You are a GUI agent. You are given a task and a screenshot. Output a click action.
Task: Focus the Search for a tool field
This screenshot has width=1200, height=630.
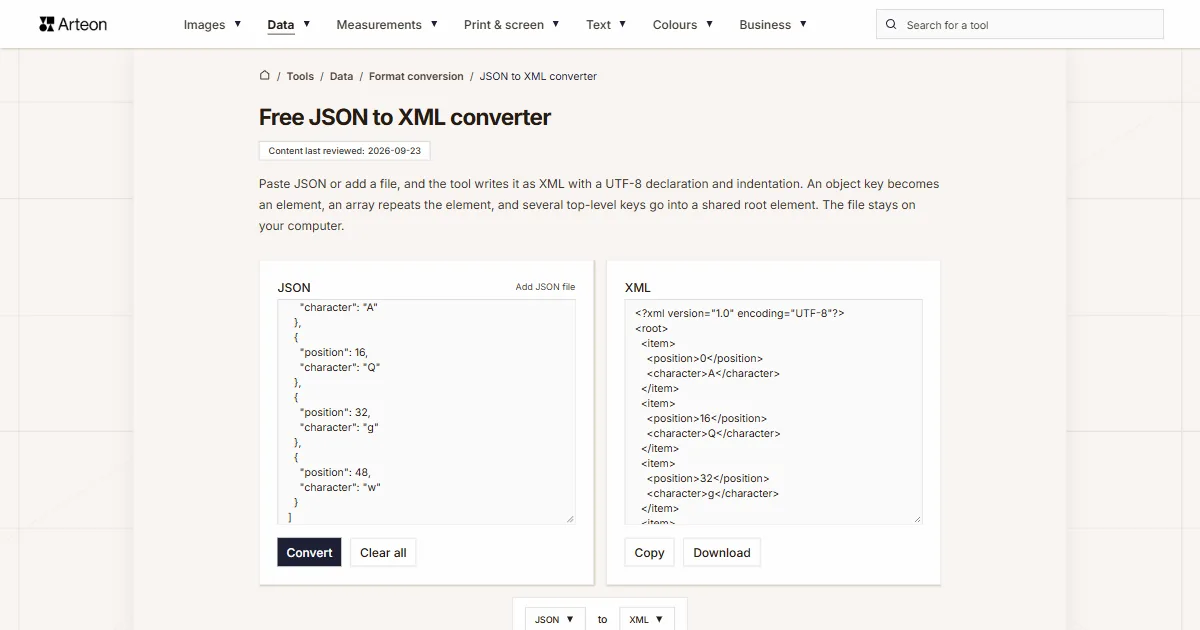pyautogui.click(x=1020, y=25)
